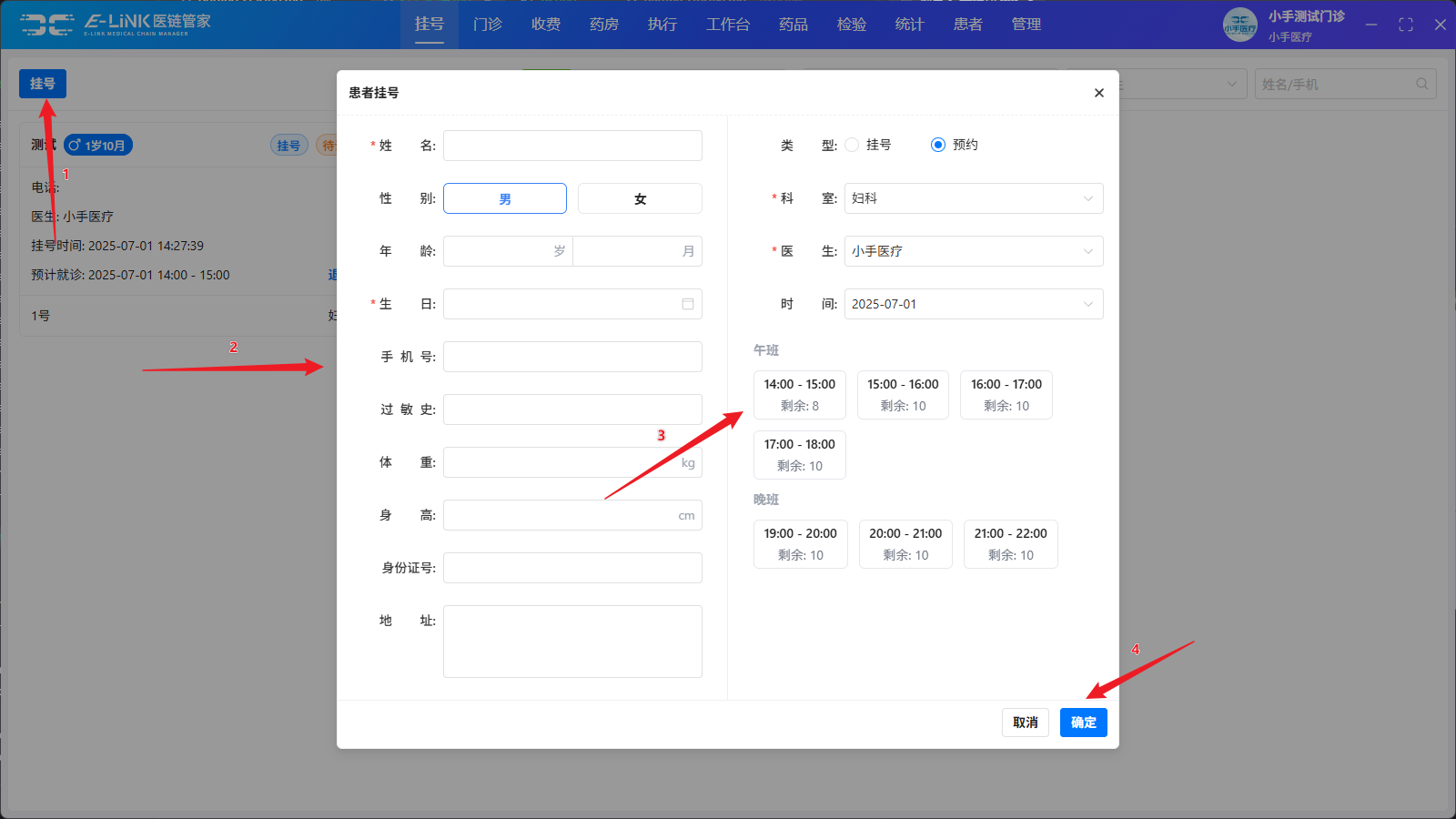The height and width of the screenshot is (819, 1456).
Task: Click the male 1岁10月 age badge
Action: (x=98, y=146)
